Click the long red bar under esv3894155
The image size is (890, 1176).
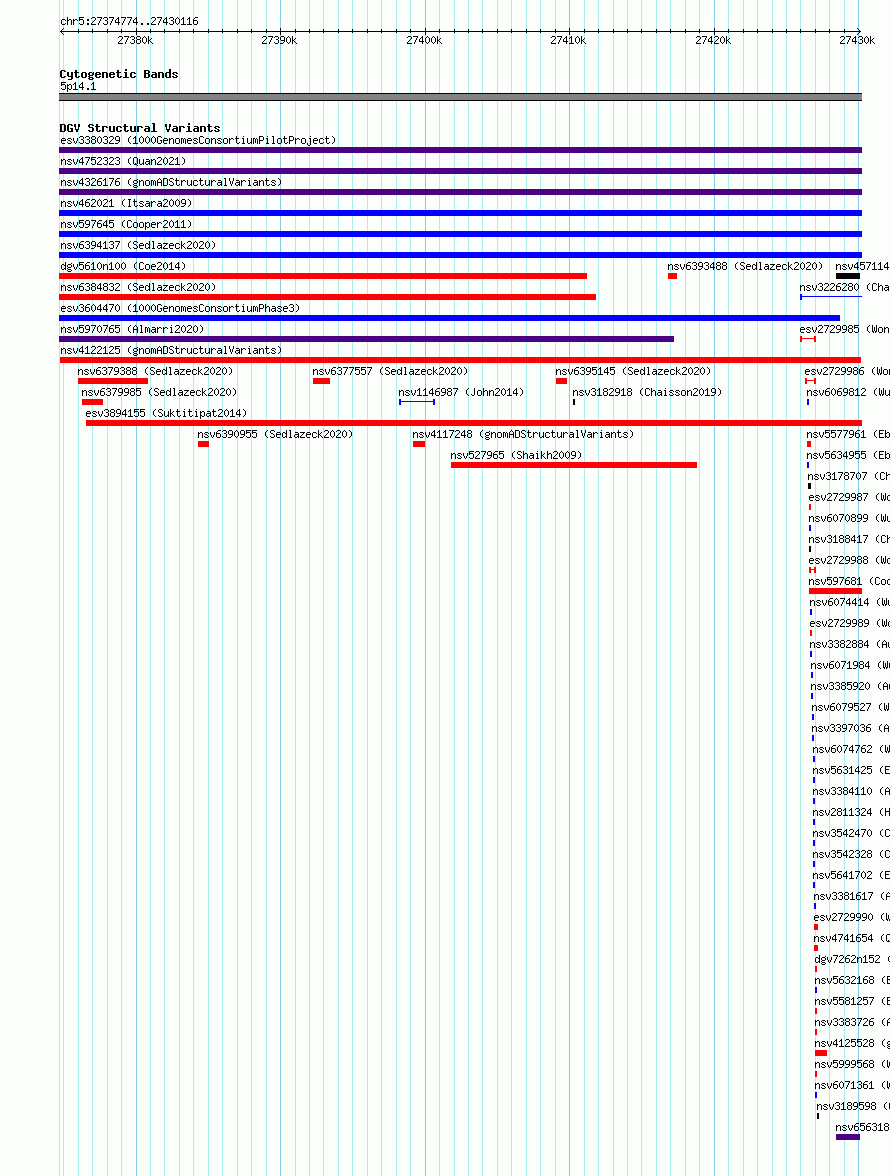click(474, 423)
